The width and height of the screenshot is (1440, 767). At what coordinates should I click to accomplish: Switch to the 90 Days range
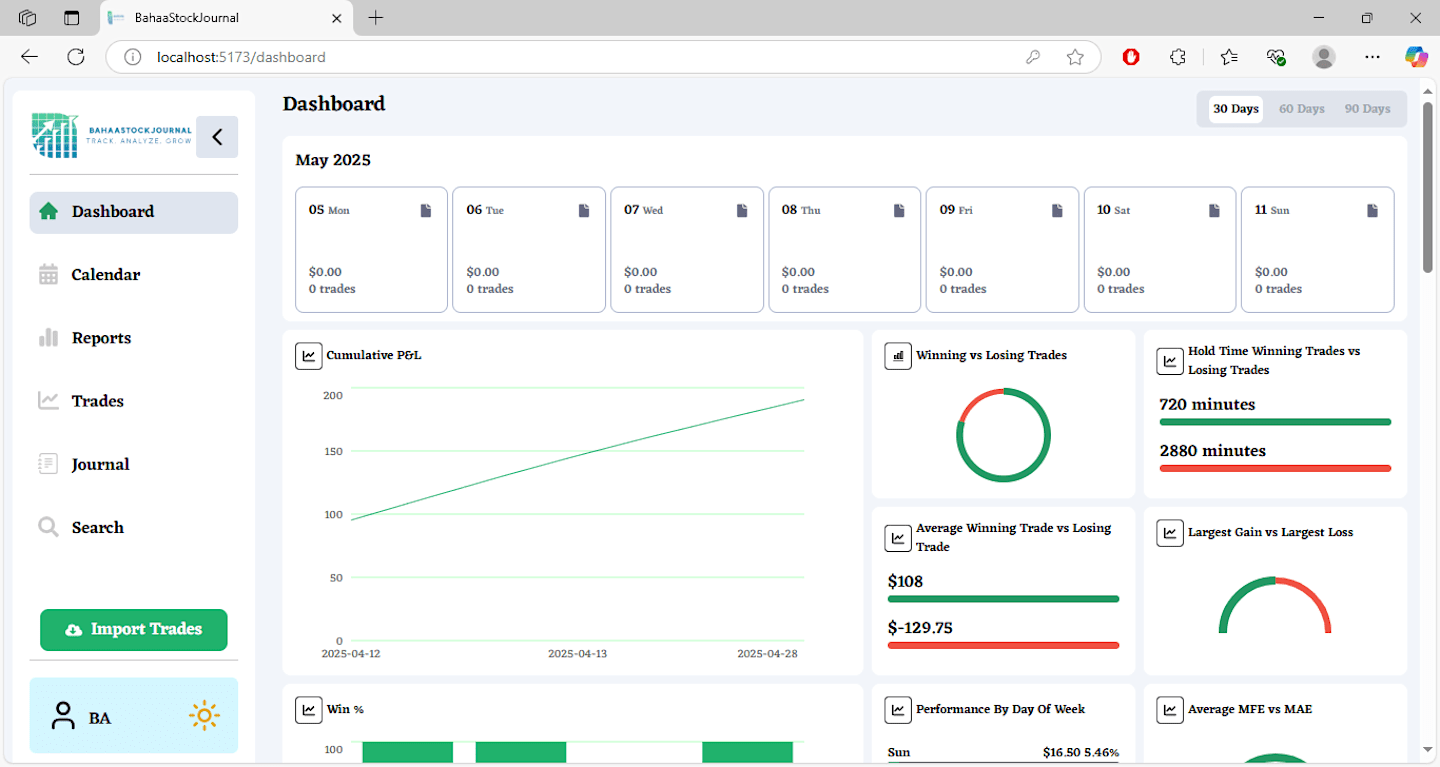coord(1367,109)
